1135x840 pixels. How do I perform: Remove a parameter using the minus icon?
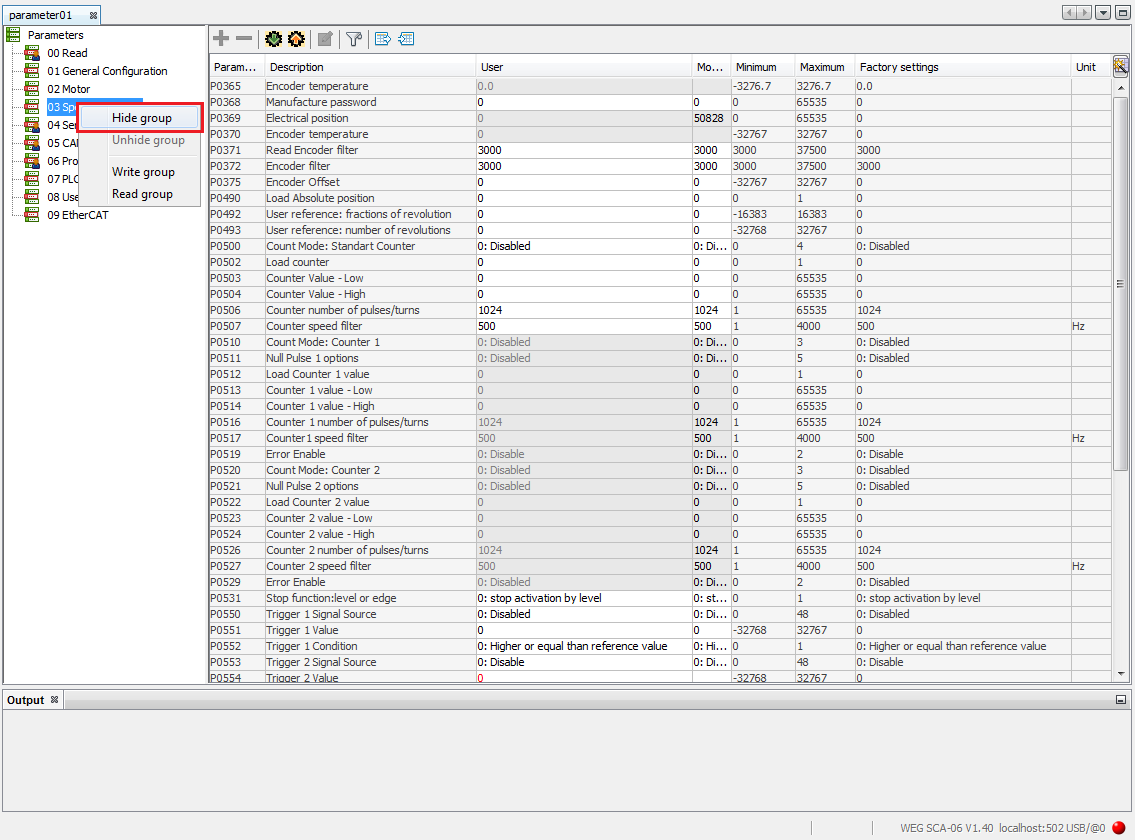click(243, 38)
